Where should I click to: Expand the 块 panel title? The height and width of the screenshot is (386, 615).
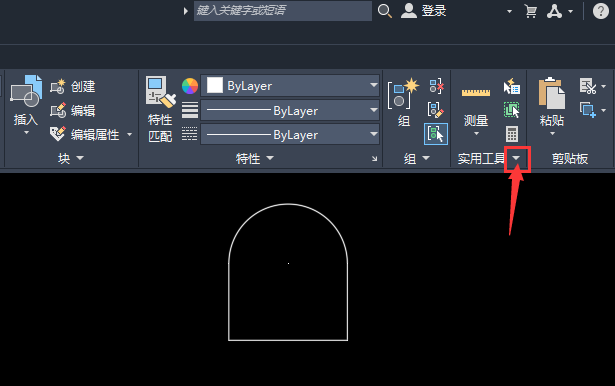(x=71, y=158)
